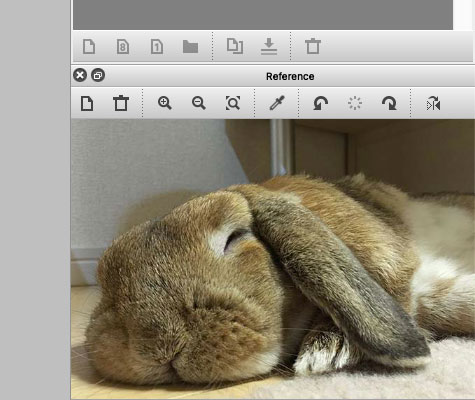Flip the reference image horizontally

[x=433, y=103]
